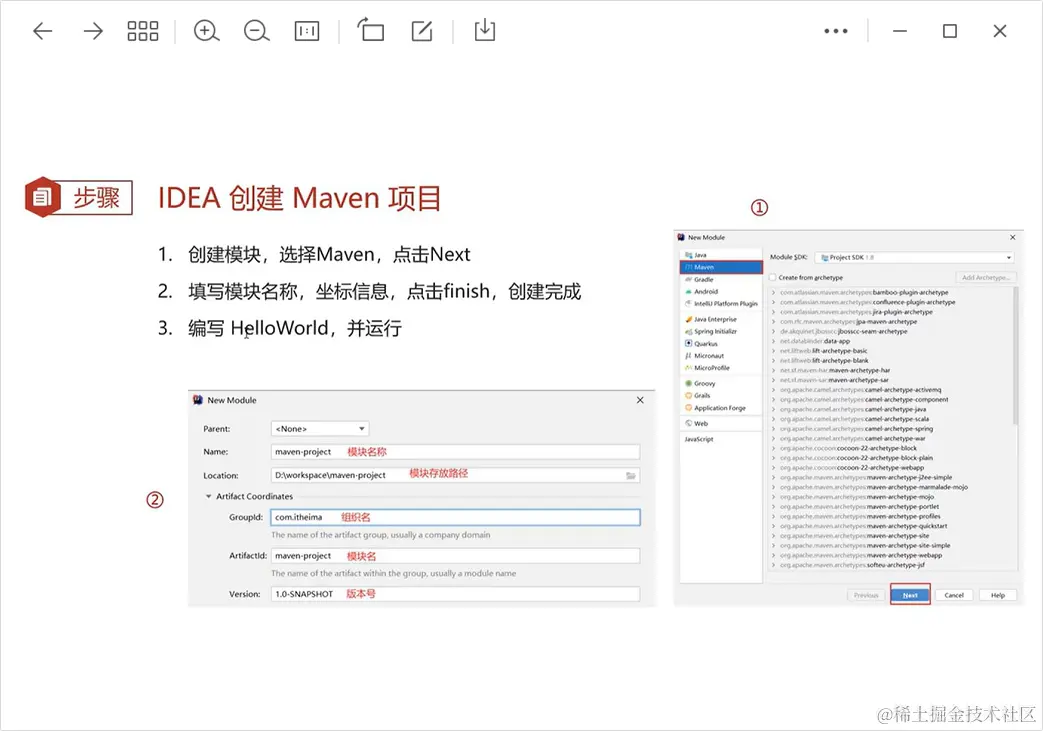Click the Location input field
The image size is (1043, 731).
tap(455, 475)
